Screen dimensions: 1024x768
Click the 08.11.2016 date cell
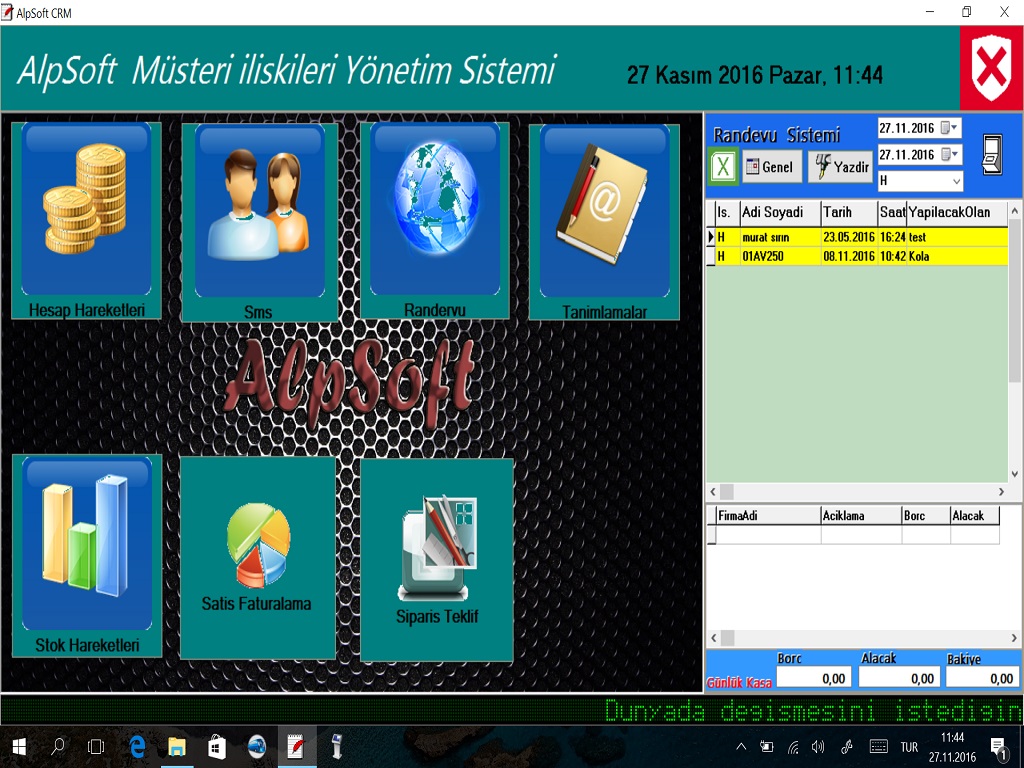(848, 256)
